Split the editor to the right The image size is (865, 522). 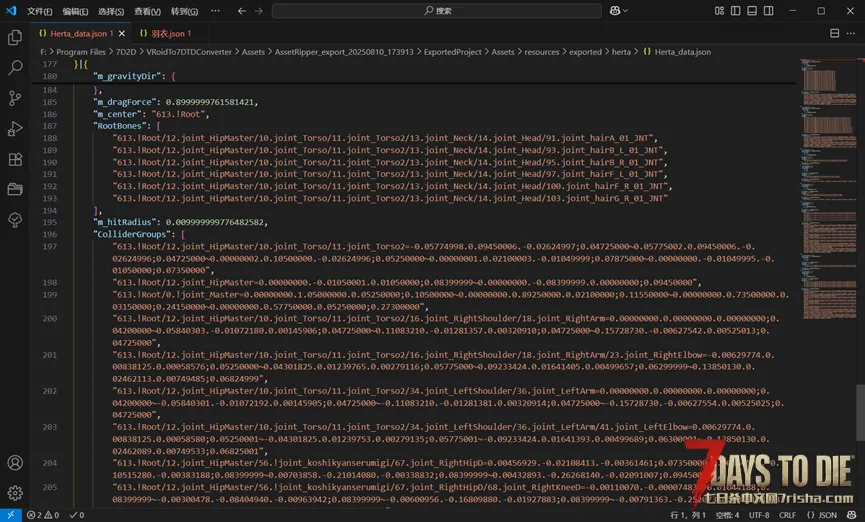coord(835,33)
